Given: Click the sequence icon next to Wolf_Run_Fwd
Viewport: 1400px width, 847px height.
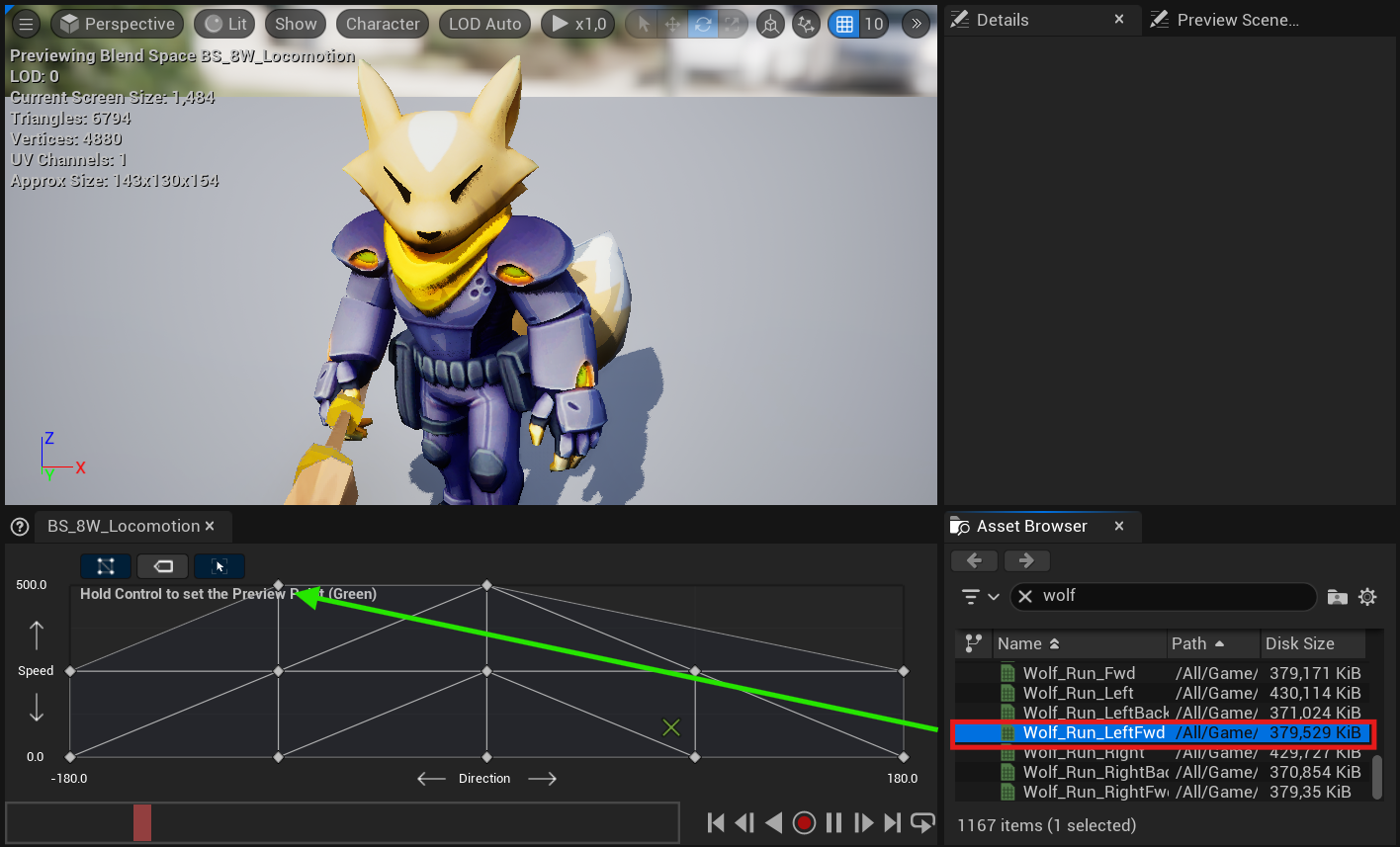Looking at the screenshot, I should tap(1007, 673).
